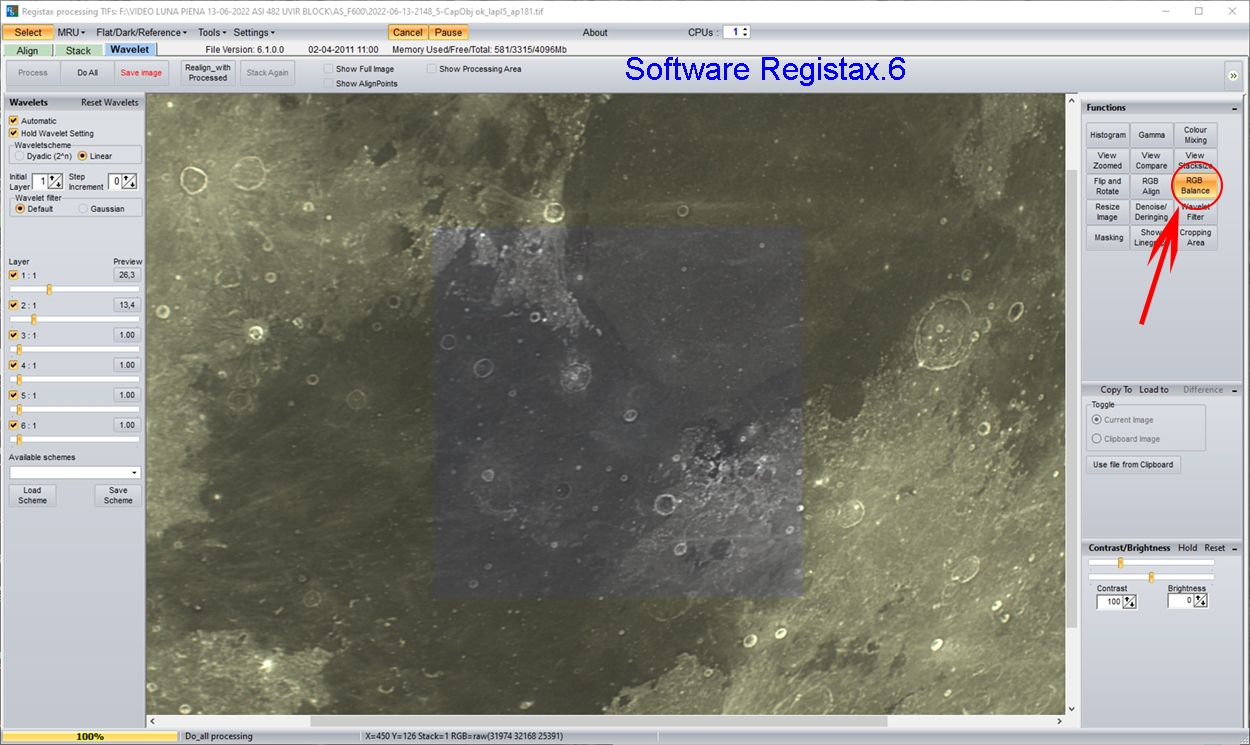Select the Default wavelet filter
Screen dimensions: 1250x745
pyautogui.click(x=20, y=209)
